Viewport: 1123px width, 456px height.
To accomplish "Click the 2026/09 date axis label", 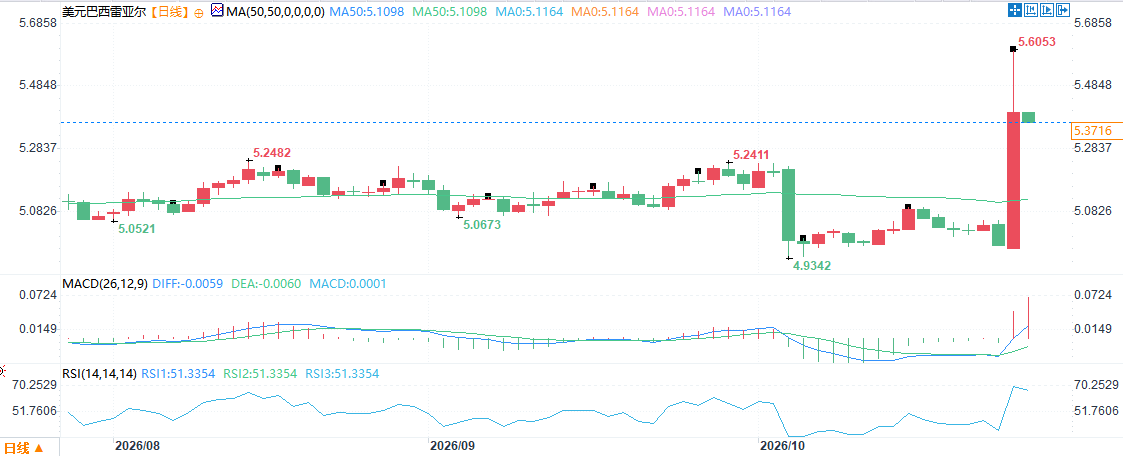I will pyautogui.click(x=451, y=445).
